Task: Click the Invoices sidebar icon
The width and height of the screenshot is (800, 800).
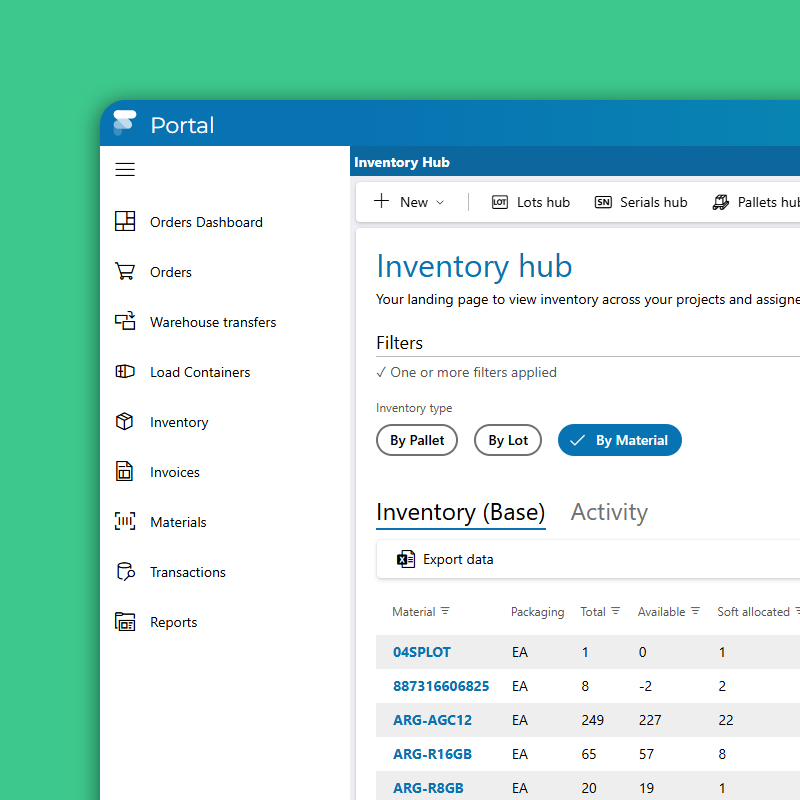Action: point(125,472)
